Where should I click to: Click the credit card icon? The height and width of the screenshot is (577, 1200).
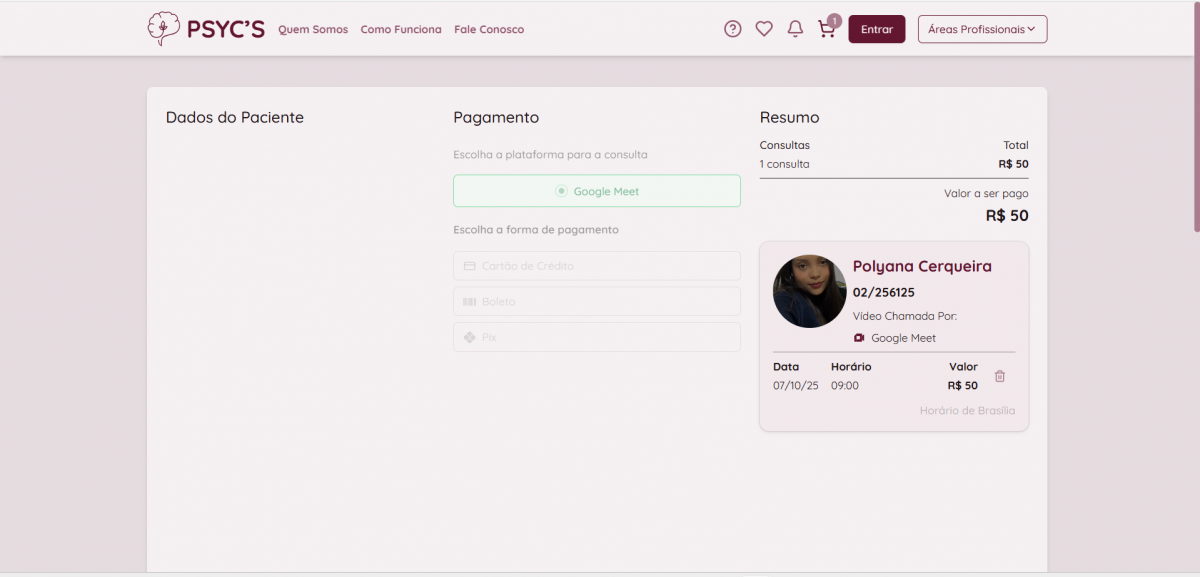pyautogui.click(x=469, y=266)
